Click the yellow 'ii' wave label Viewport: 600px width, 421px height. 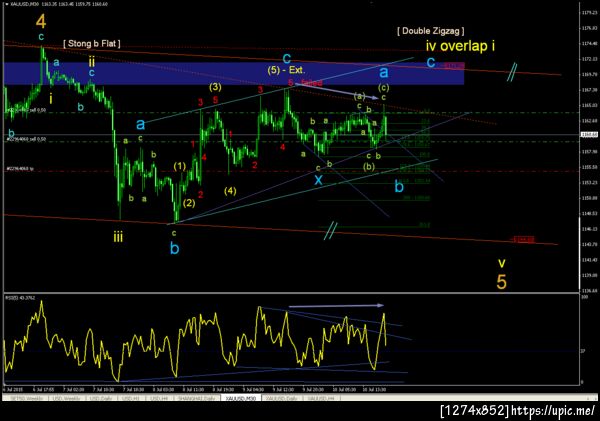[92, 61]
